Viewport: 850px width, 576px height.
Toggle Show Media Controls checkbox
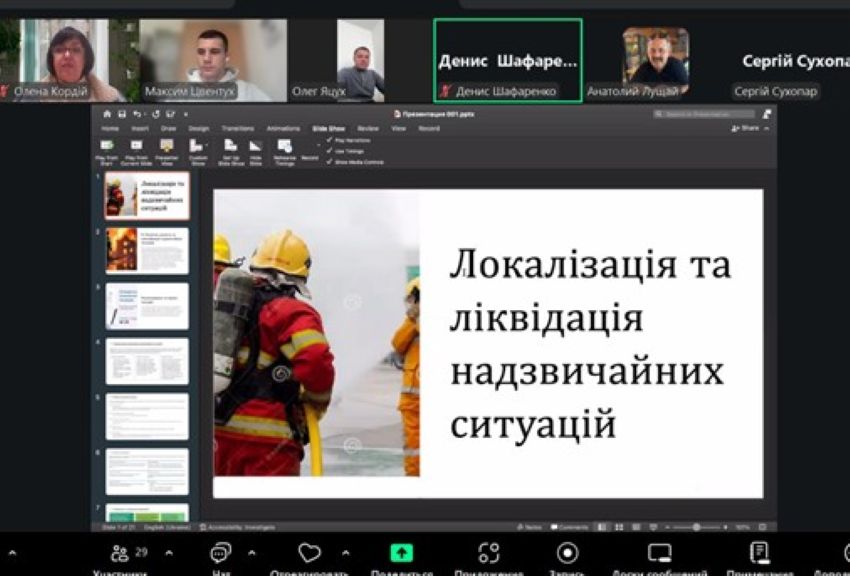330,162
